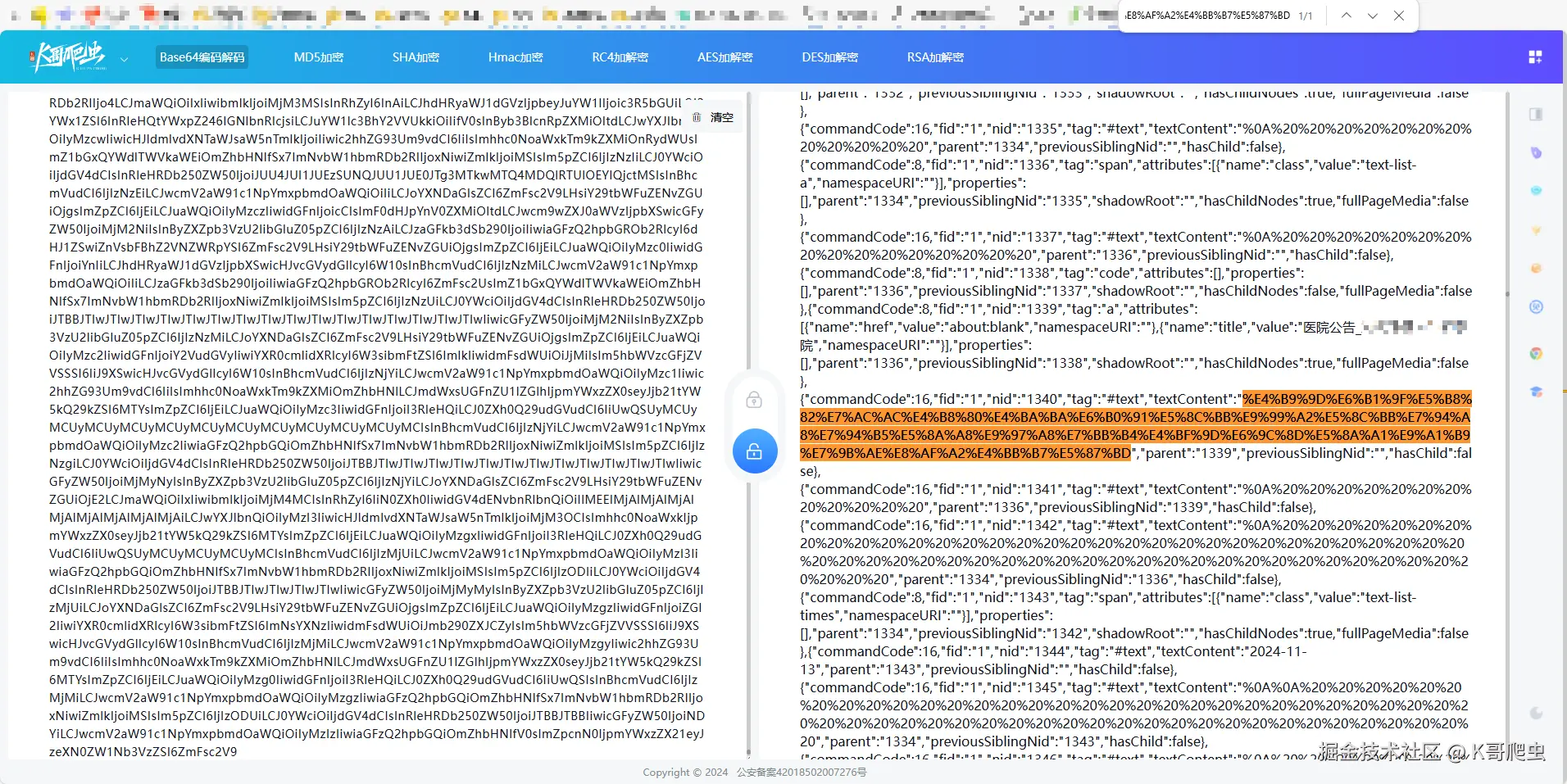Close the find-in-page bar
This screenshot has width=1567, height=784.
(1399, 16)
